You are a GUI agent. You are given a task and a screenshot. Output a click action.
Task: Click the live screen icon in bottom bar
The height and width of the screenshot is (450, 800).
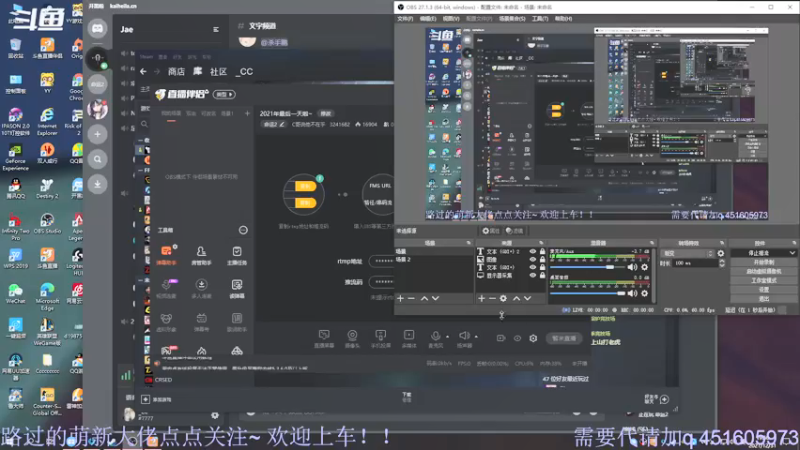(324, 338)
